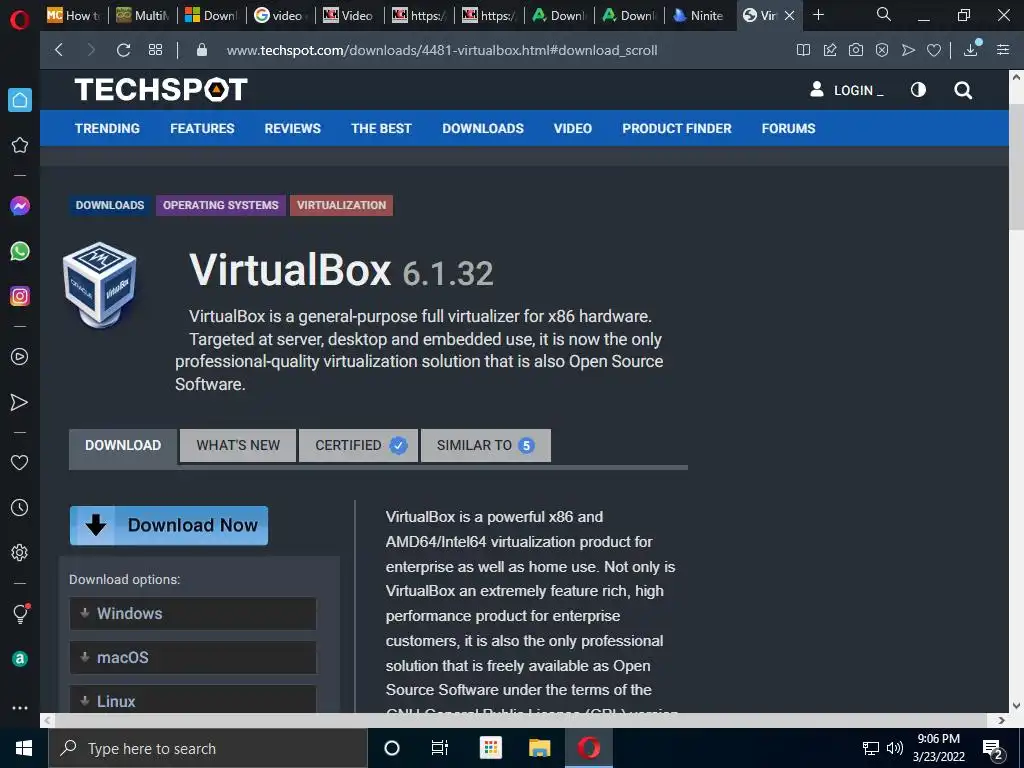Open Messenger in Opera sidebar
This screenshot has width=1024, height=768.
point(20,206)
